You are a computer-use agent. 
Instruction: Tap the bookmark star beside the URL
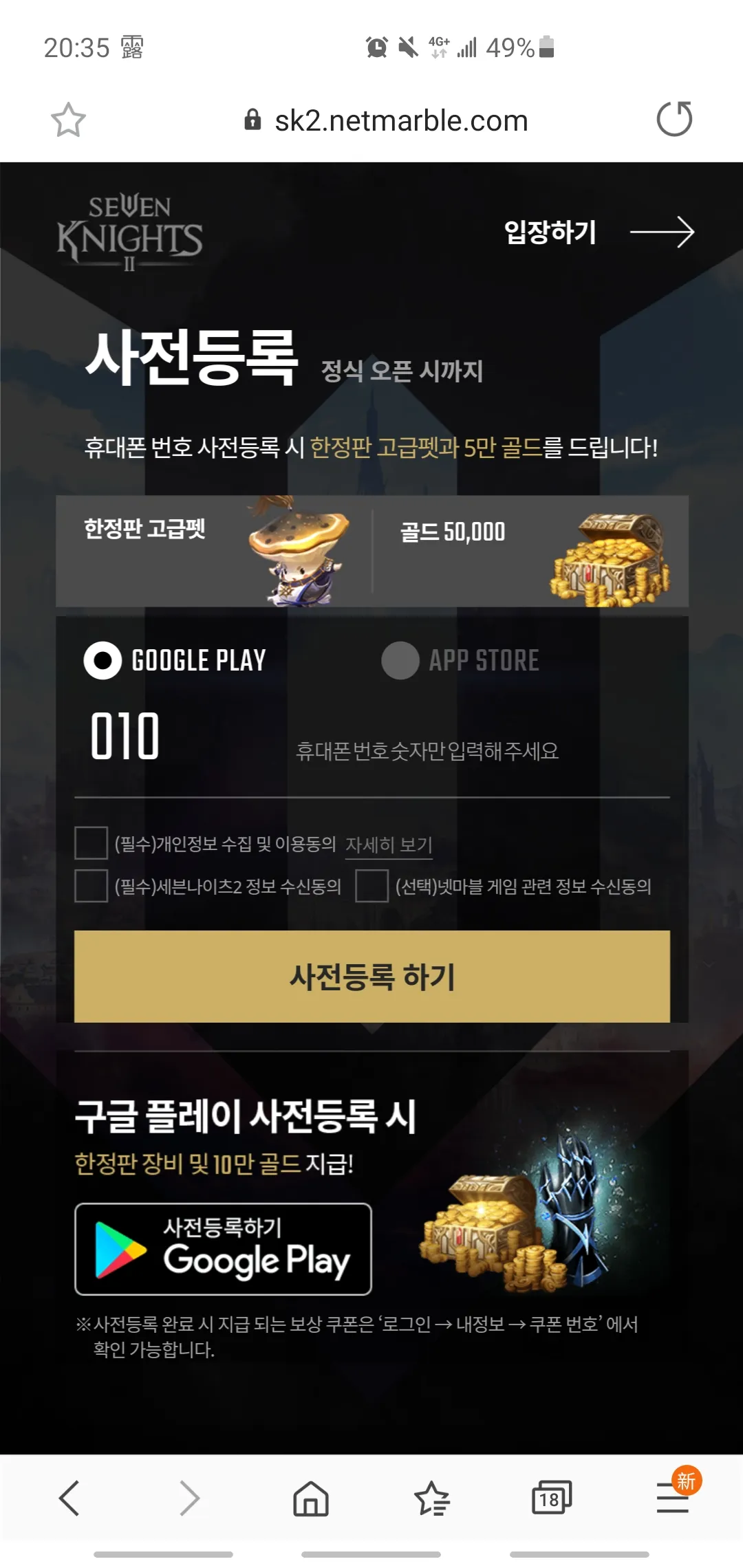69,120
